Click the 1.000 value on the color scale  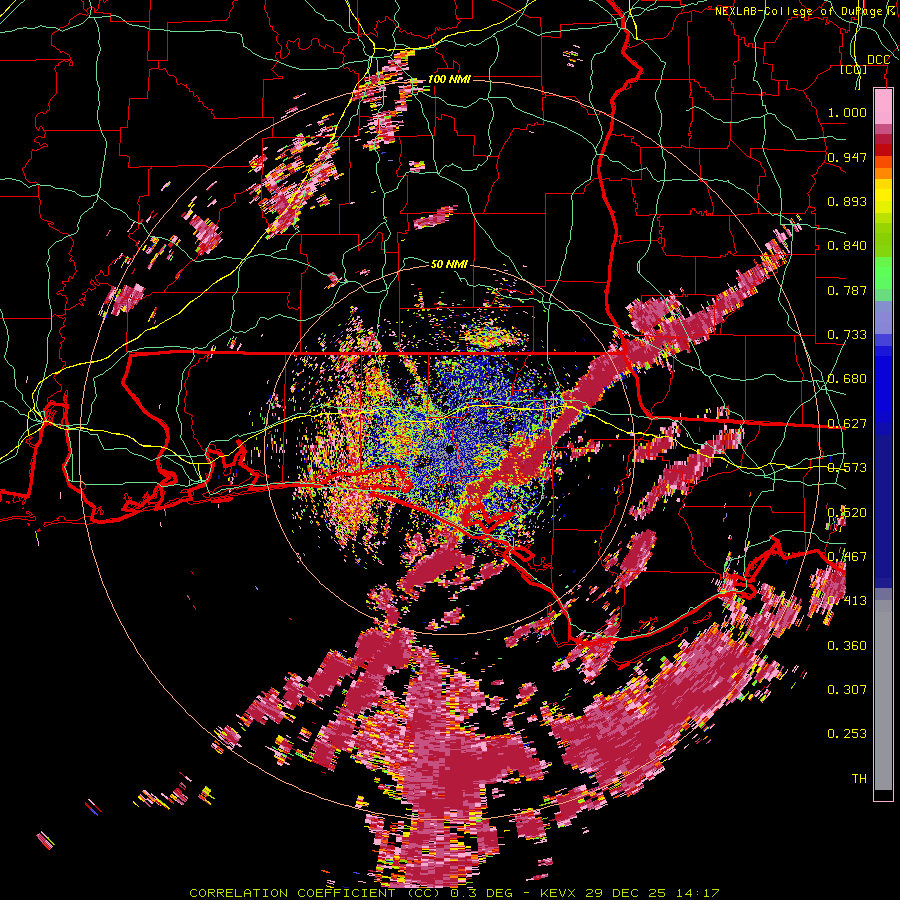click(847, 112)
